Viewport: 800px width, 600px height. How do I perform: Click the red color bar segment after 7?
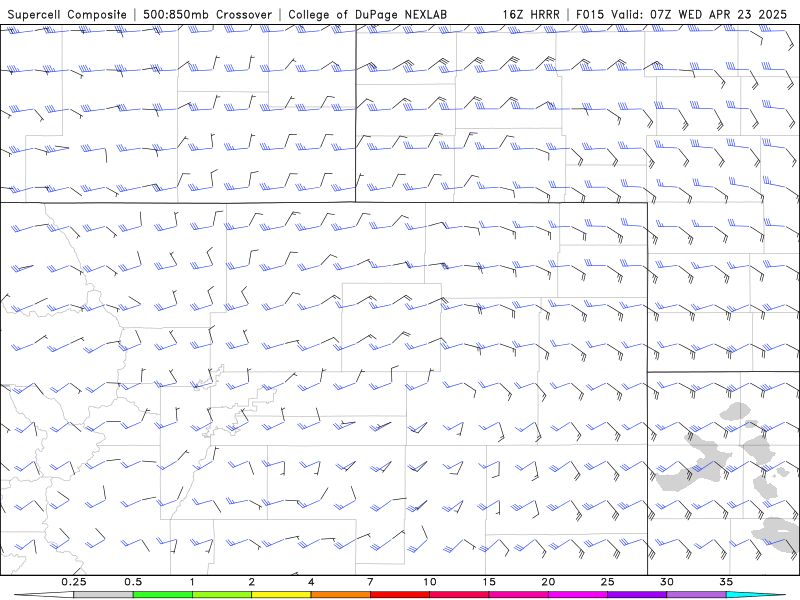(400, 595)
